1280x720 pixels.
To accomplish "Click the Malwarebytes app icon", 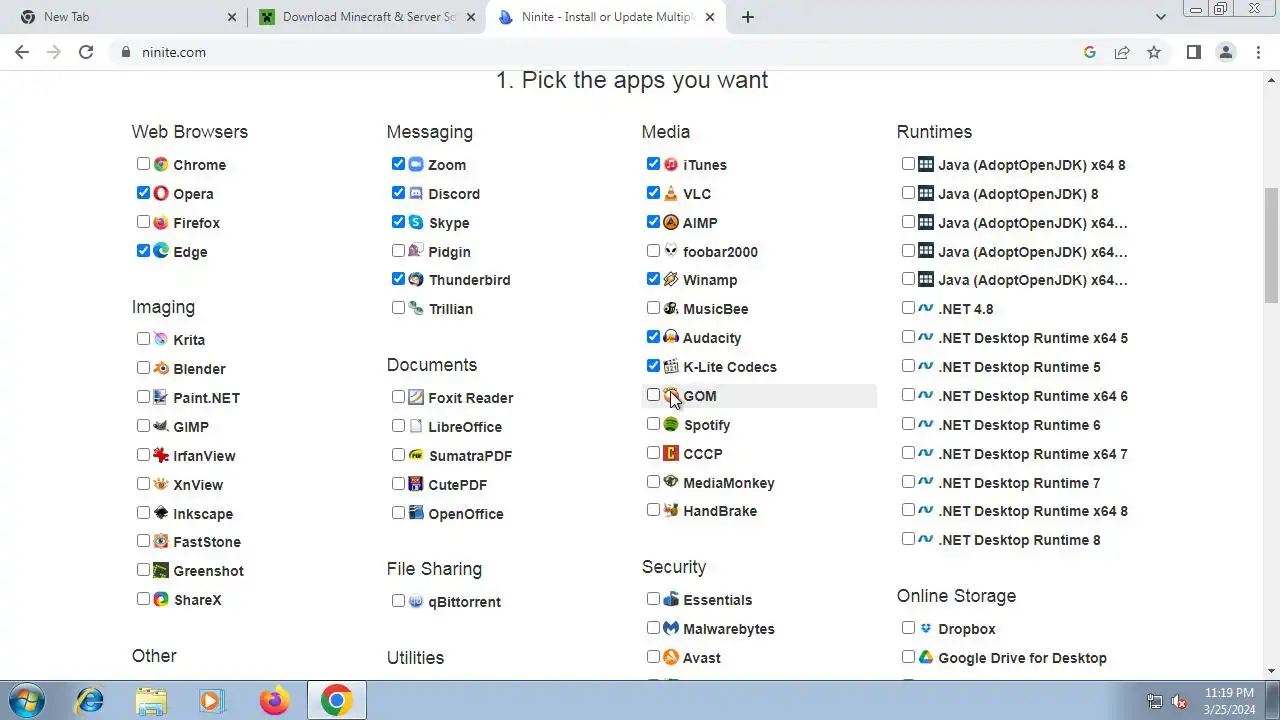I will point(671,628).
